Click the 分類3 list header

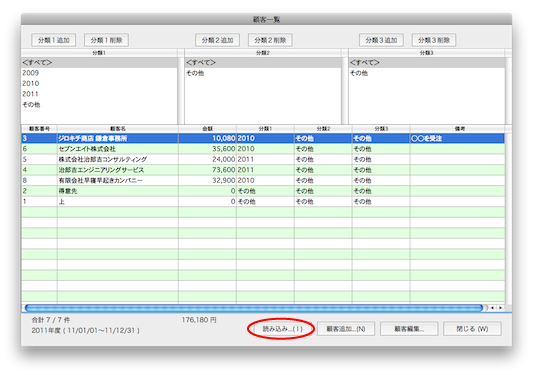coord(427,53)
